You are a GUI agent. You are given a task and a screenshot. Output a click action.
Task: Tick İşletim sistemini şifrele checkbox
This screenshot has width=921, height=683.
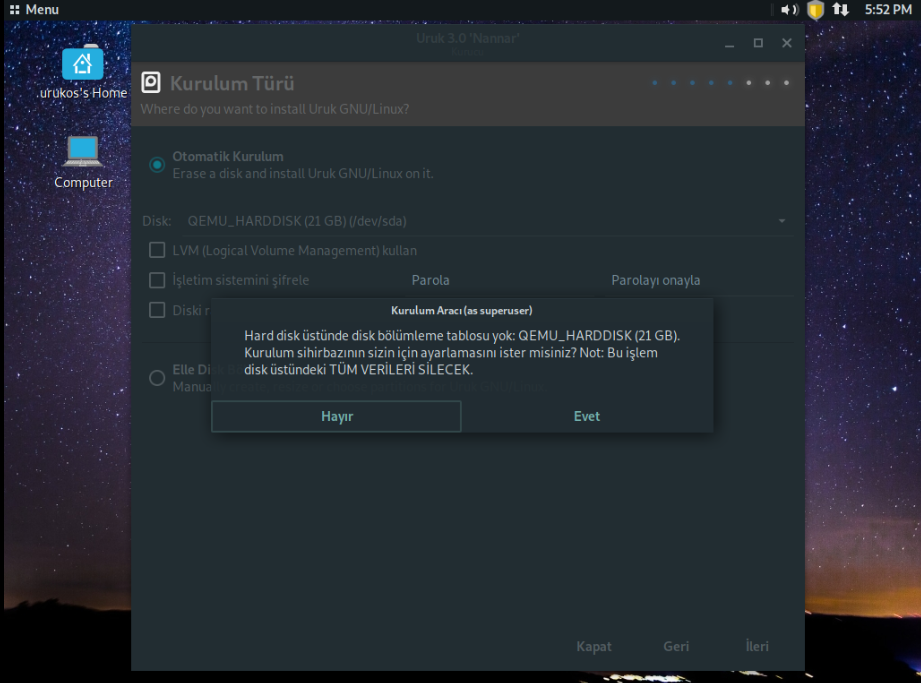click(157, 280)
